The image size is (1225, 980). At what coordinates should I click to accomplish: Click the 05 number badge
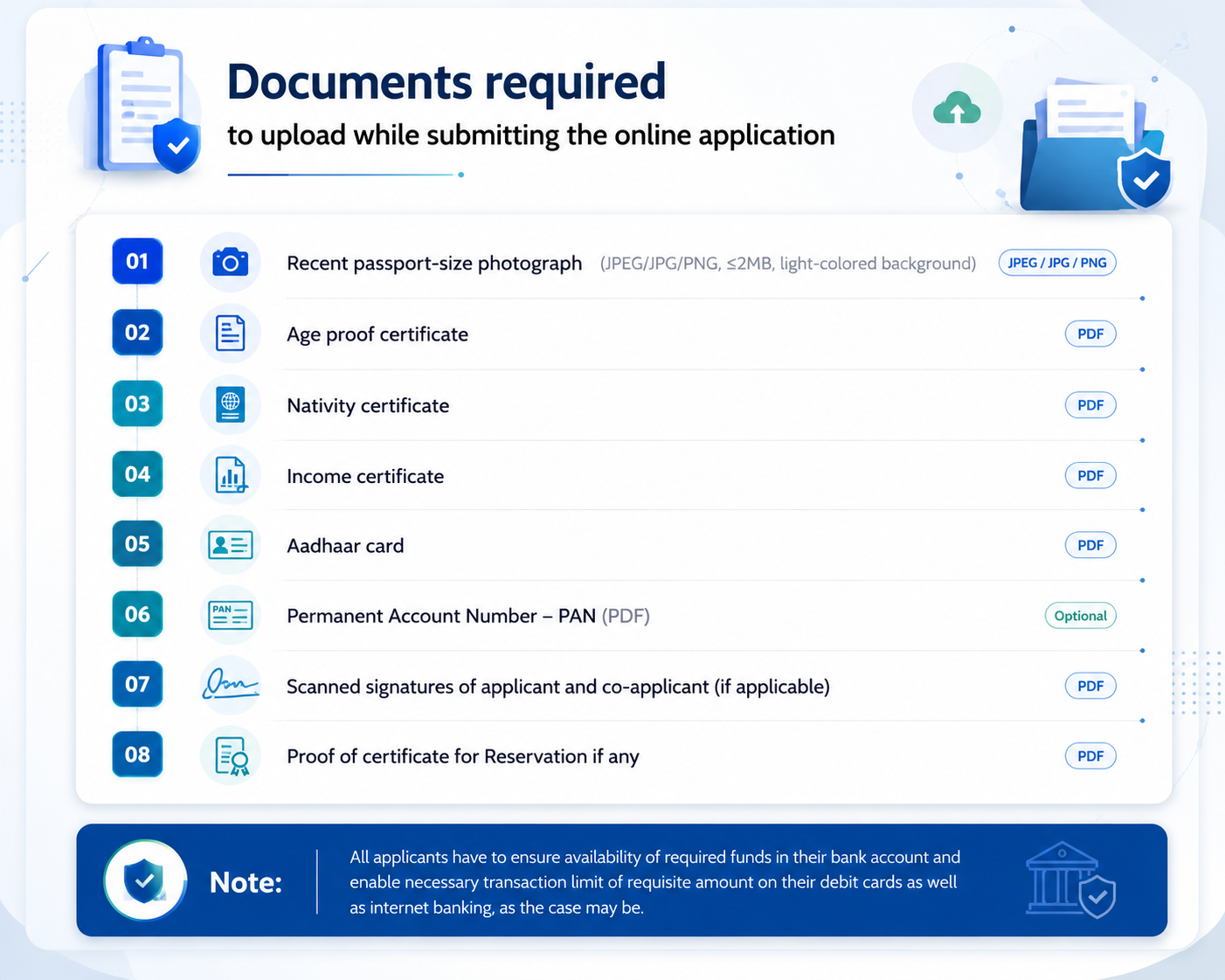pos(137,544)
